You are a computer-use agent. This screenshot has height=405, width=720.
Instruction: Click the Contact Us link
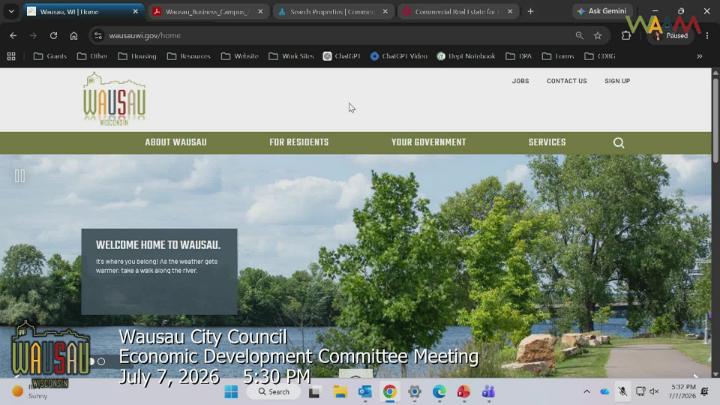coord(567,81)
